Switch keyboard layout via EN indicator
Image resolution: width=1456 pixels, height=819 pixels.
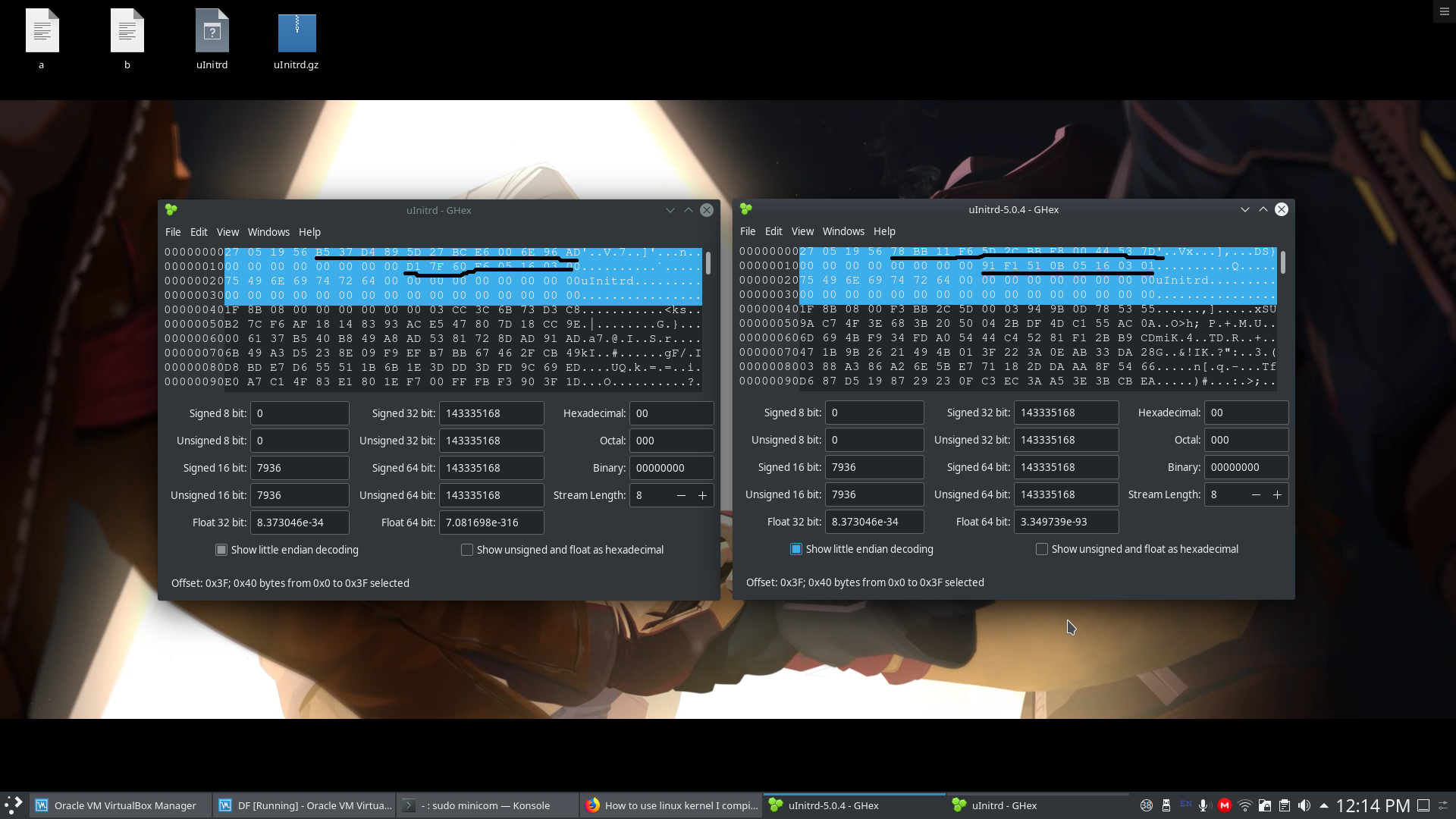[1185, 804]
